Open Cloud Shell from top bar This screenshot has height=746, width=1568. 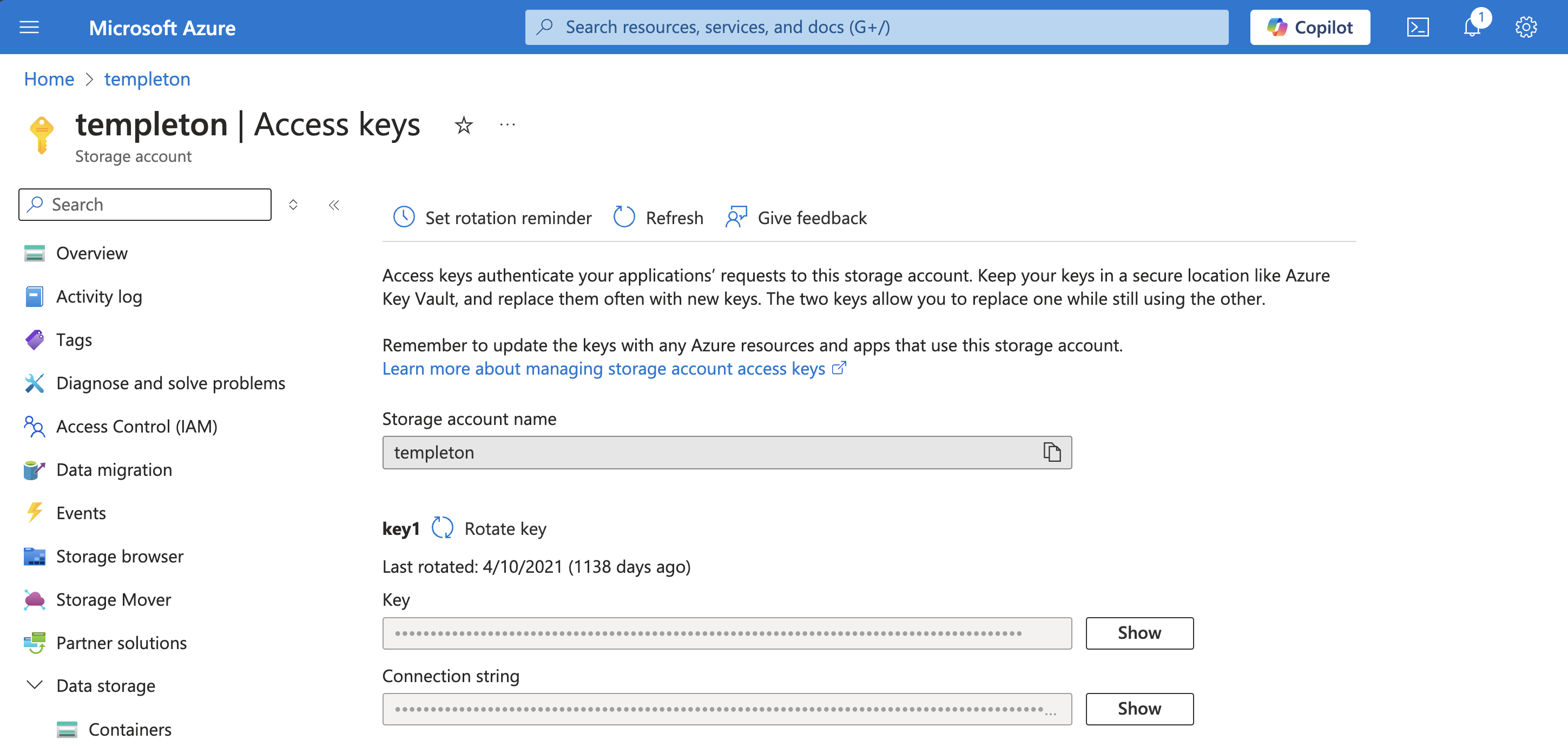pos(1418,28)
